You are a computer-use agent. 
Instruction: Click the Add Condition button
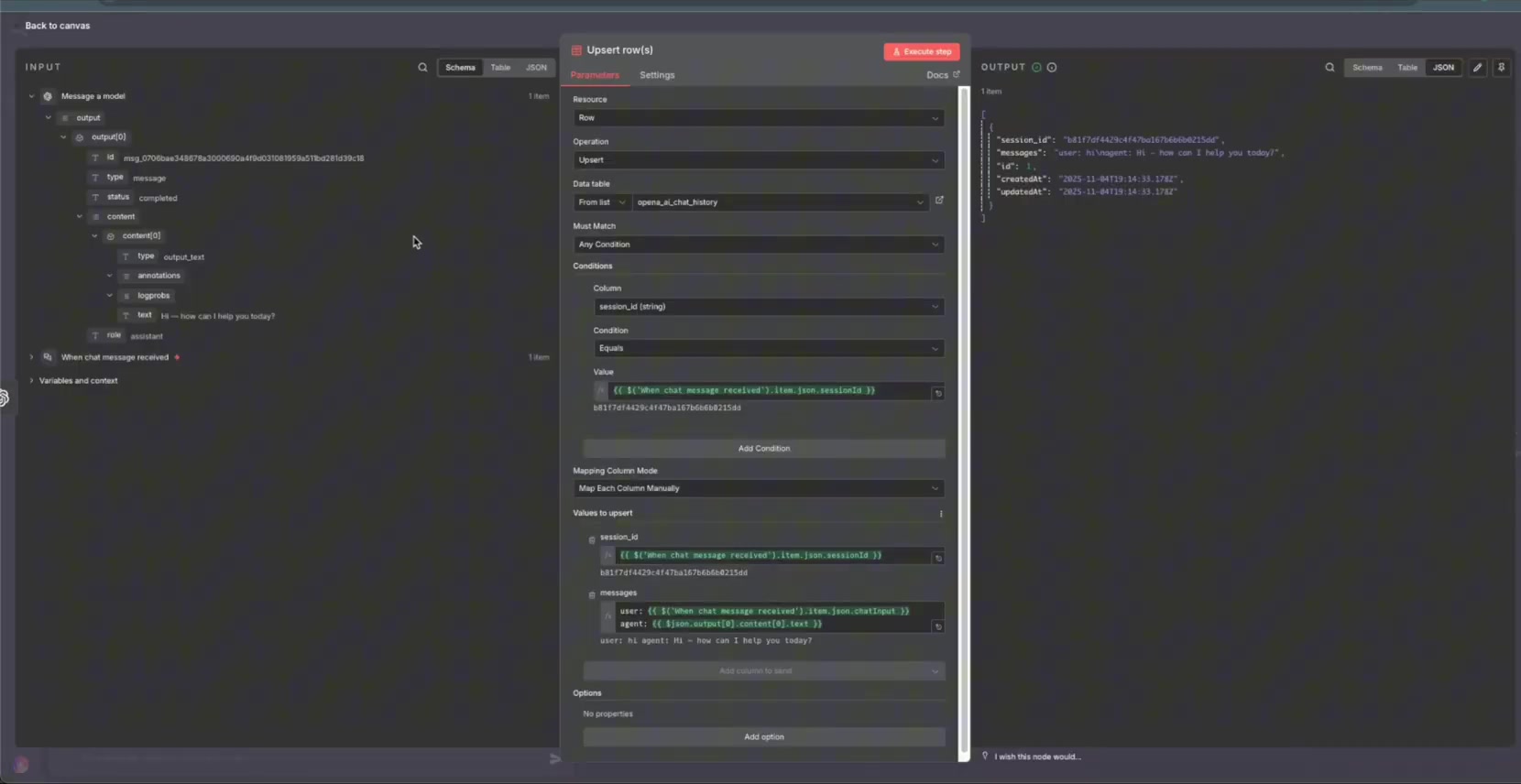tap(764, 449)
